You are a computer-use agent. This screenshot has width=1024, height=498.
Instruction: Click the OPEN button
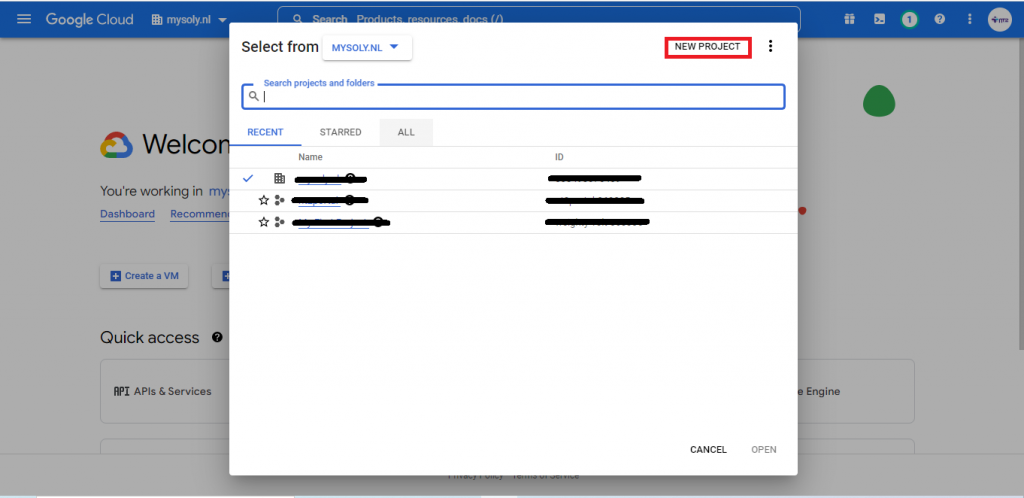click(763, 450)
